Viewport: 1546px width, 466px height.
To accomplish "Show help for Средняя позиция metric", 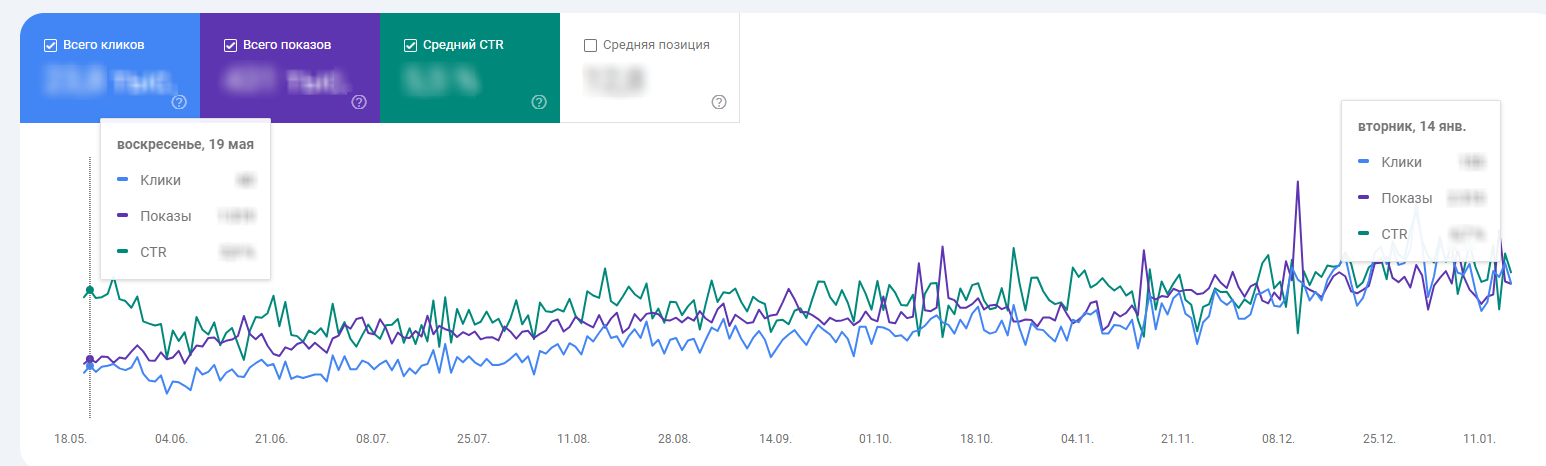I will click(x=718, y=102).
